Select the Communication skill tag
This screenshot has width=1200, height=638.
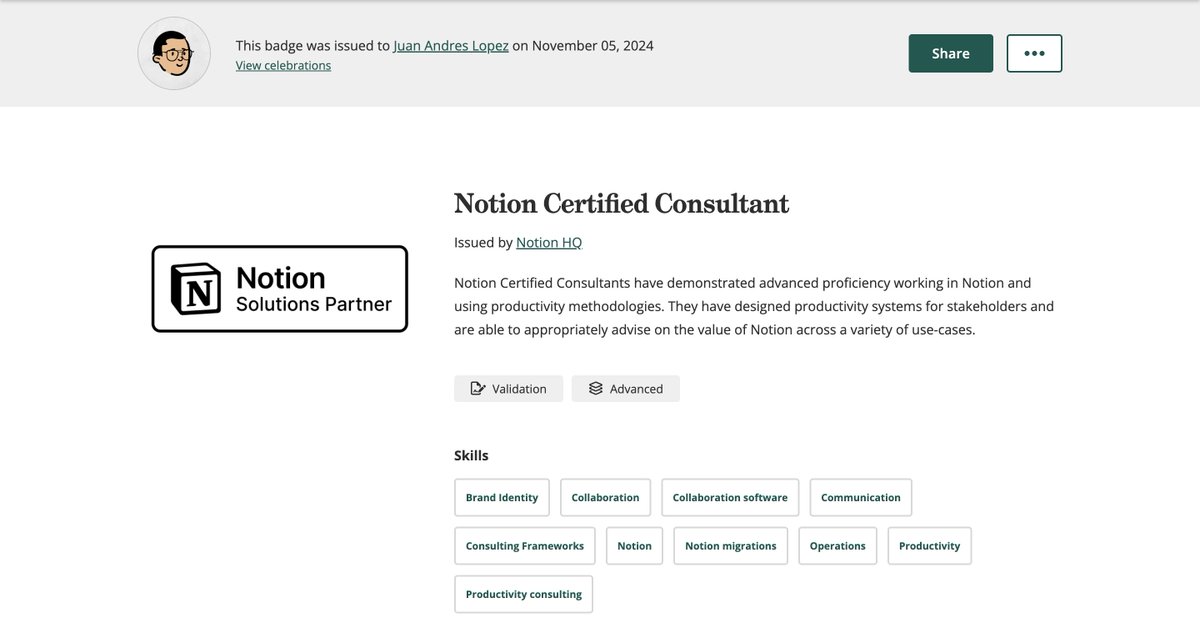(861, 497)
